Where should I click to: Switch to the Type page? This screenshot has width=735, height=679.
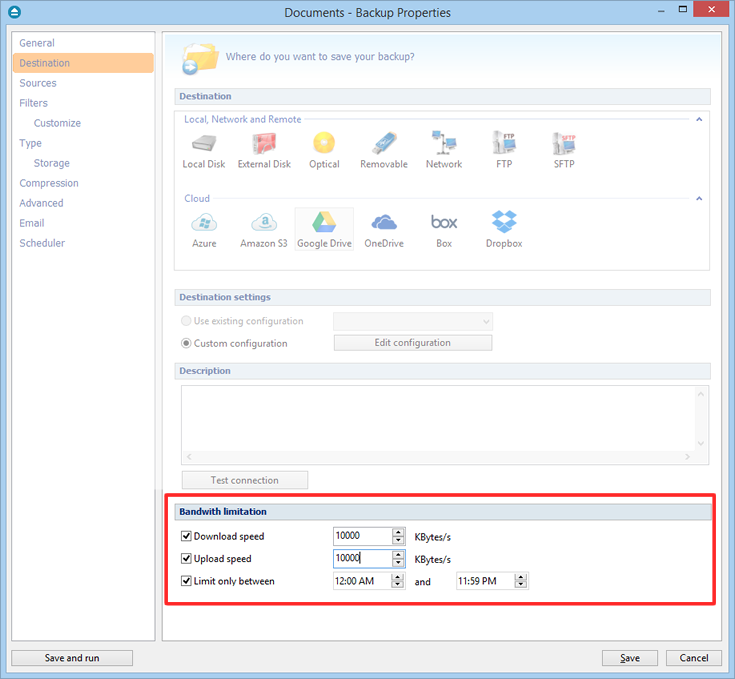click(83, 143)
